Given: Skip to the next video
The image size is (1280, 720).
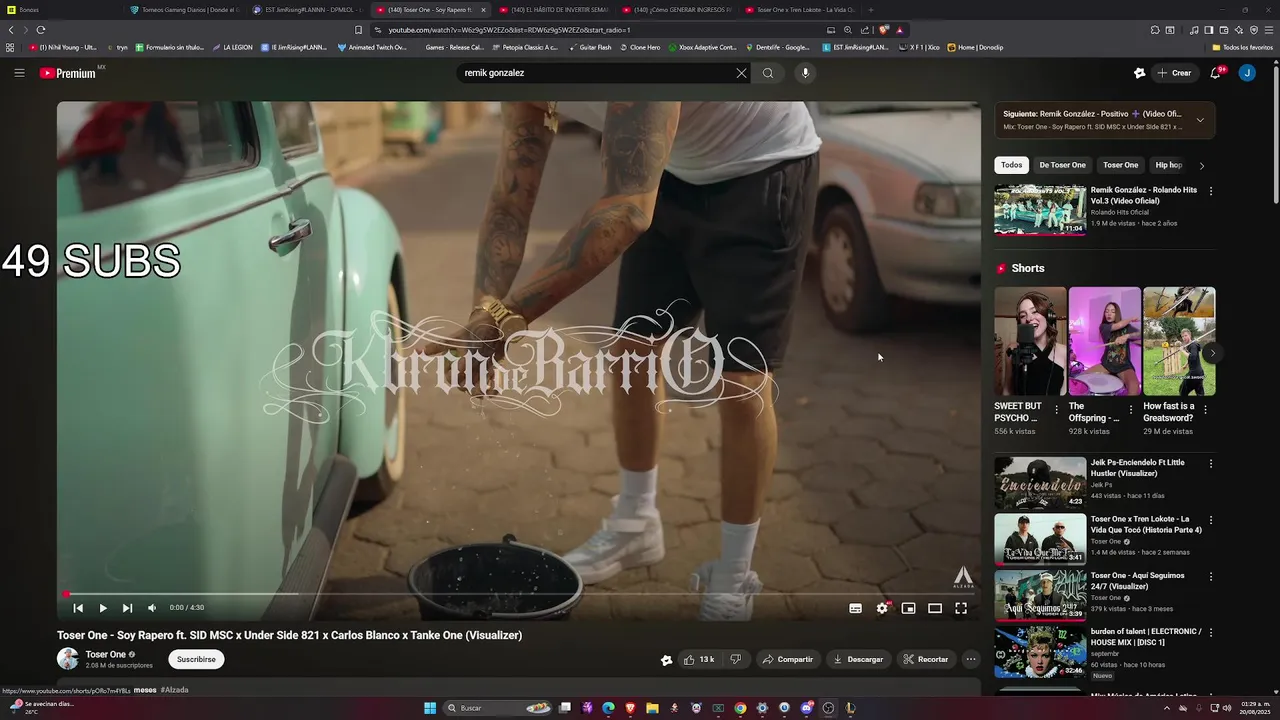Looking at the screenshot, I should point(127,608).
